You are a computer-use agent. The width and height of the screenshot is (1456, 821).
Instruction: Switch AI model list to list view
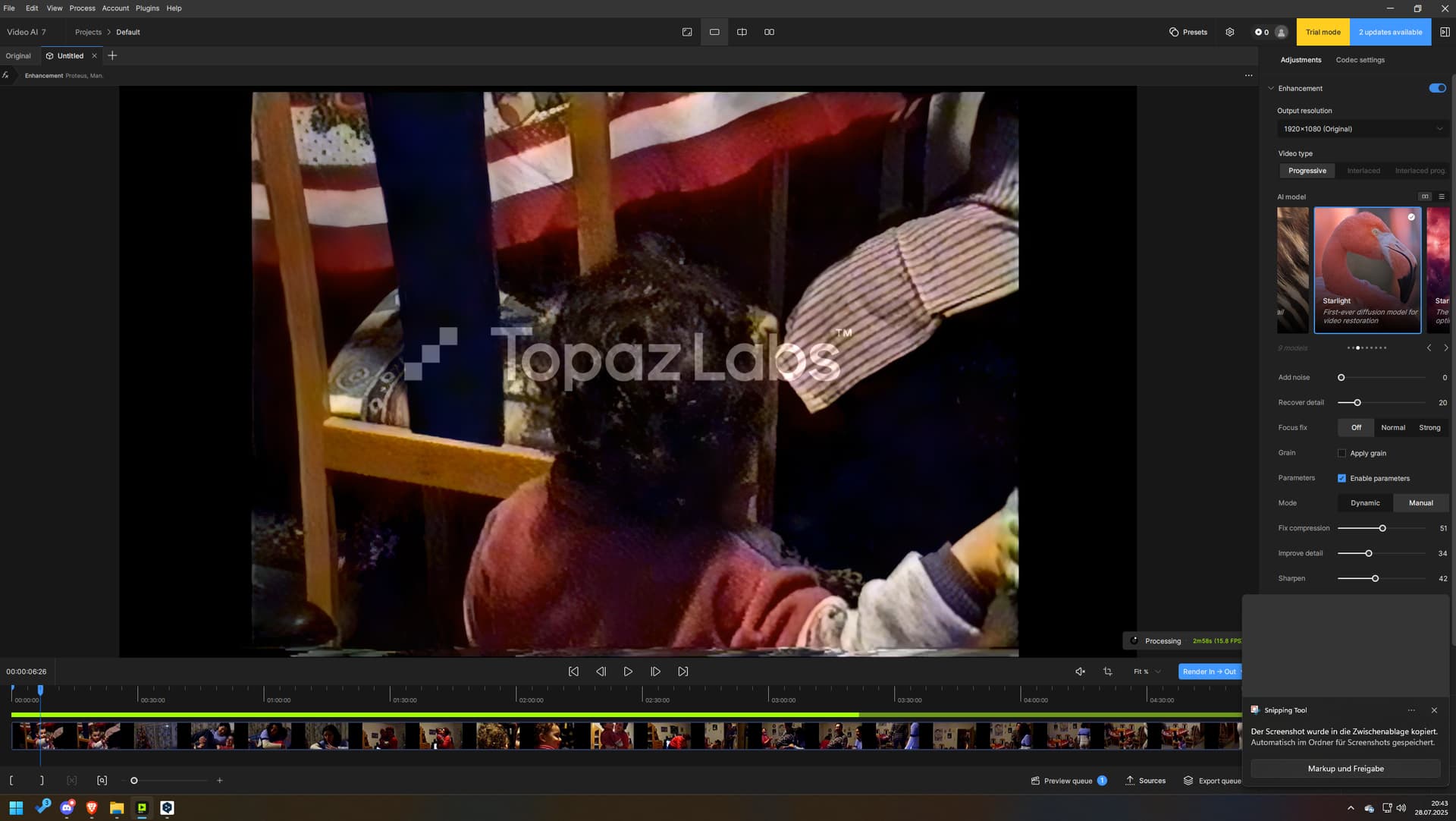(1442, 197)
